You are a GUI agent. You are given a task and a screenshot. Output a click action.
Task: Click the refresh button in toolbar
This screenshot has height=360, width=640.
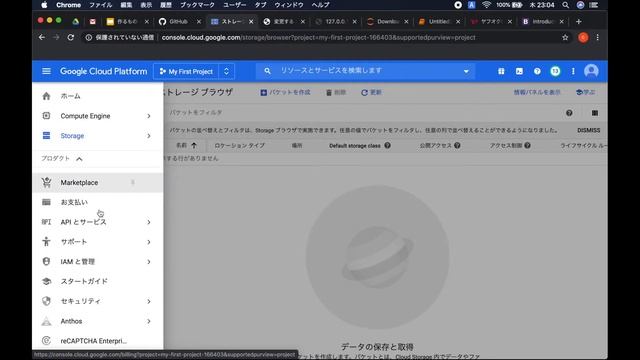click(371, 93)
